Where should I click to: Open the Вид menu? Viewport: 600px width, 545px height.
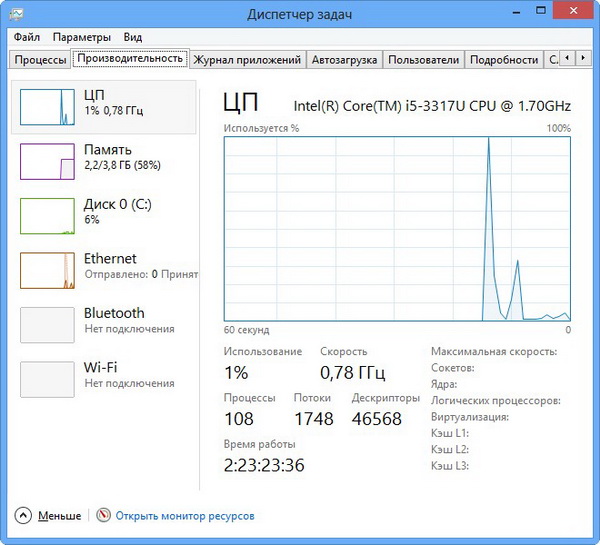click(x=133, y=37)
